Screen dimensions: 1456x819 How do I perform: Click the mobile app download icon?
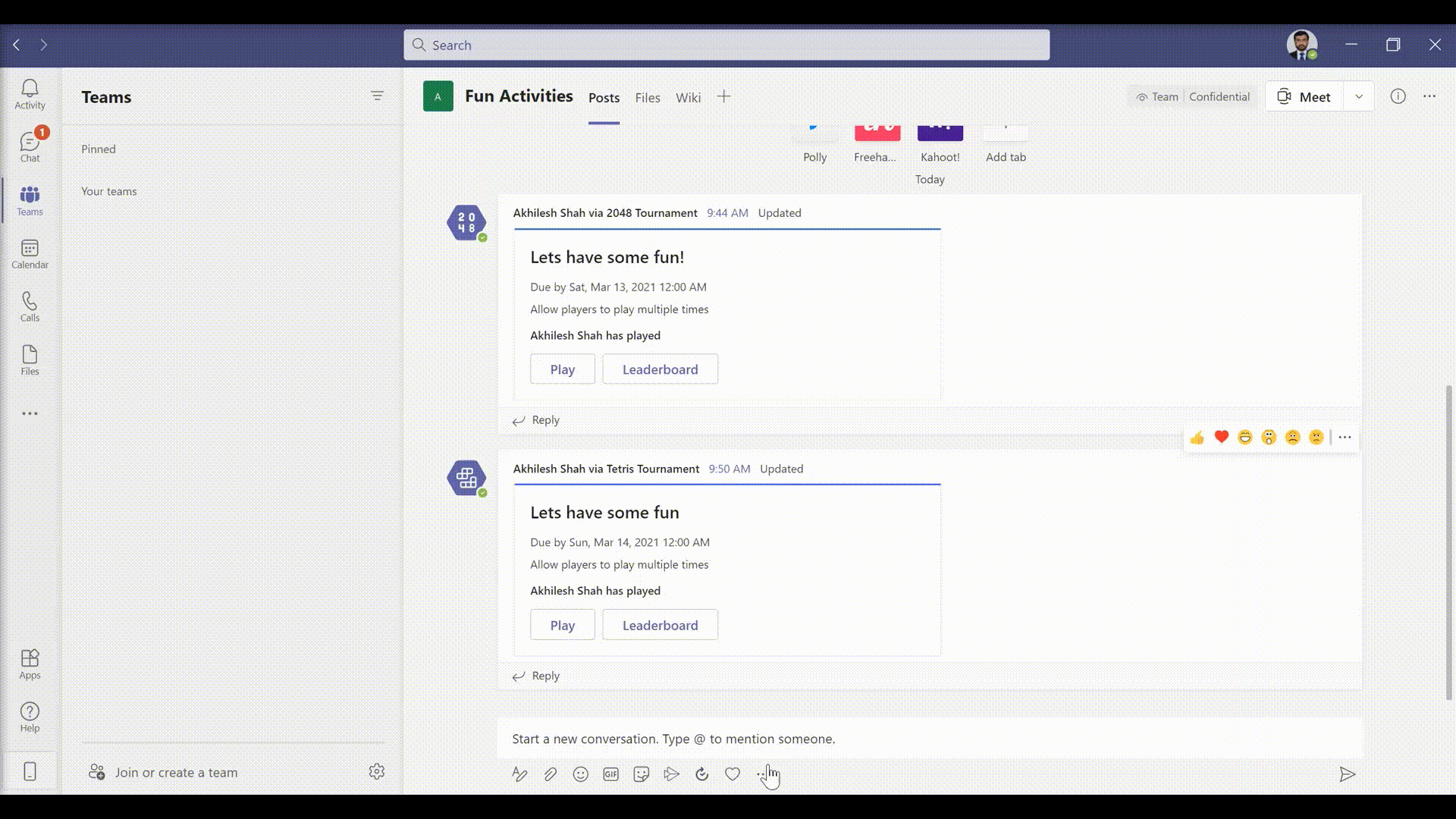[x=30, y=771]
